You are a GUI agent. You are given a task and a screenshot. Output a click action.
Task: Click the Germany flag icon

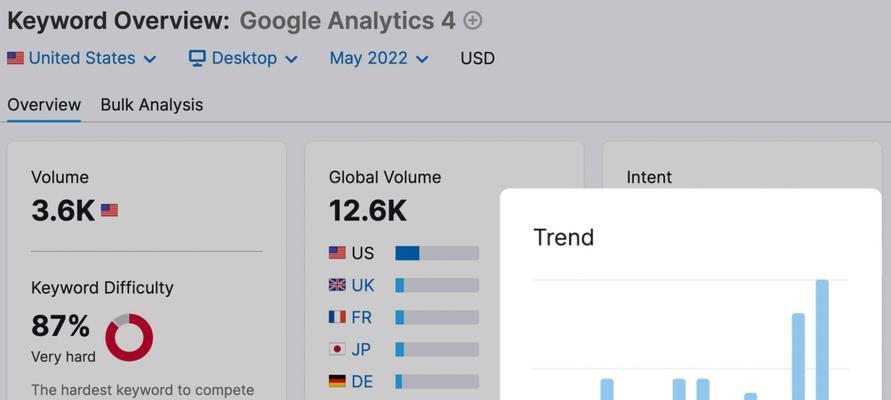coord(337,381)
